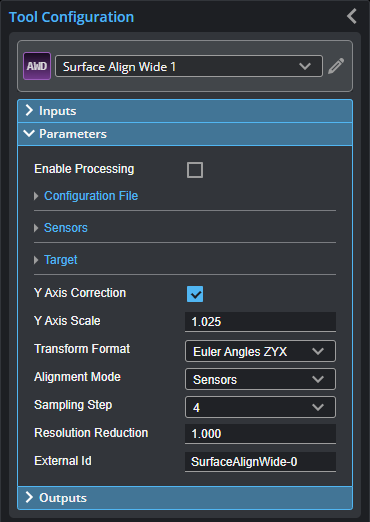Open the Surface Align Wide 1 dropdown
The image size is (370, 522).
pyautogui.click(x=189, y=66)
